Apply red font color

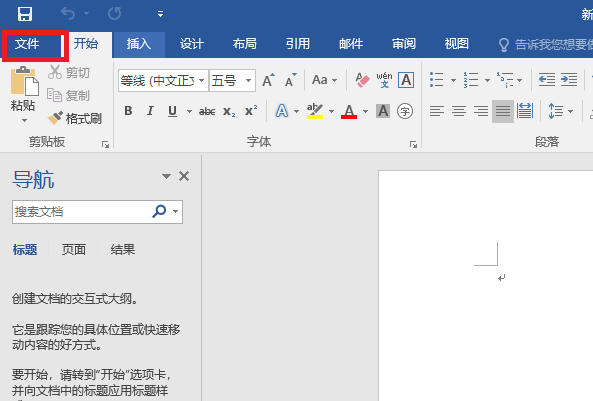(349, 111)
